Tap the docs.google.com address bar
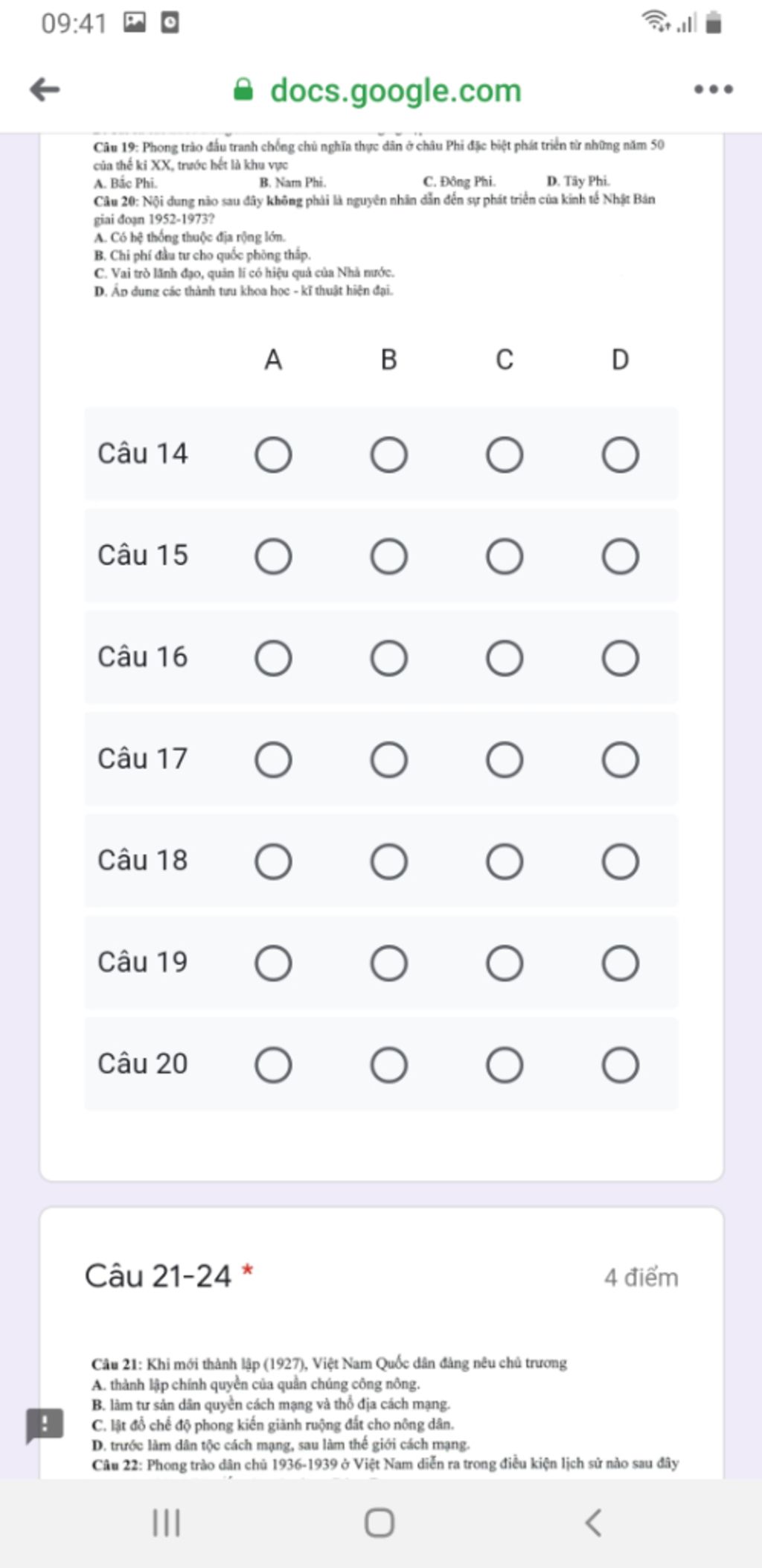762x1568 pixels. (x=395, y=91)
